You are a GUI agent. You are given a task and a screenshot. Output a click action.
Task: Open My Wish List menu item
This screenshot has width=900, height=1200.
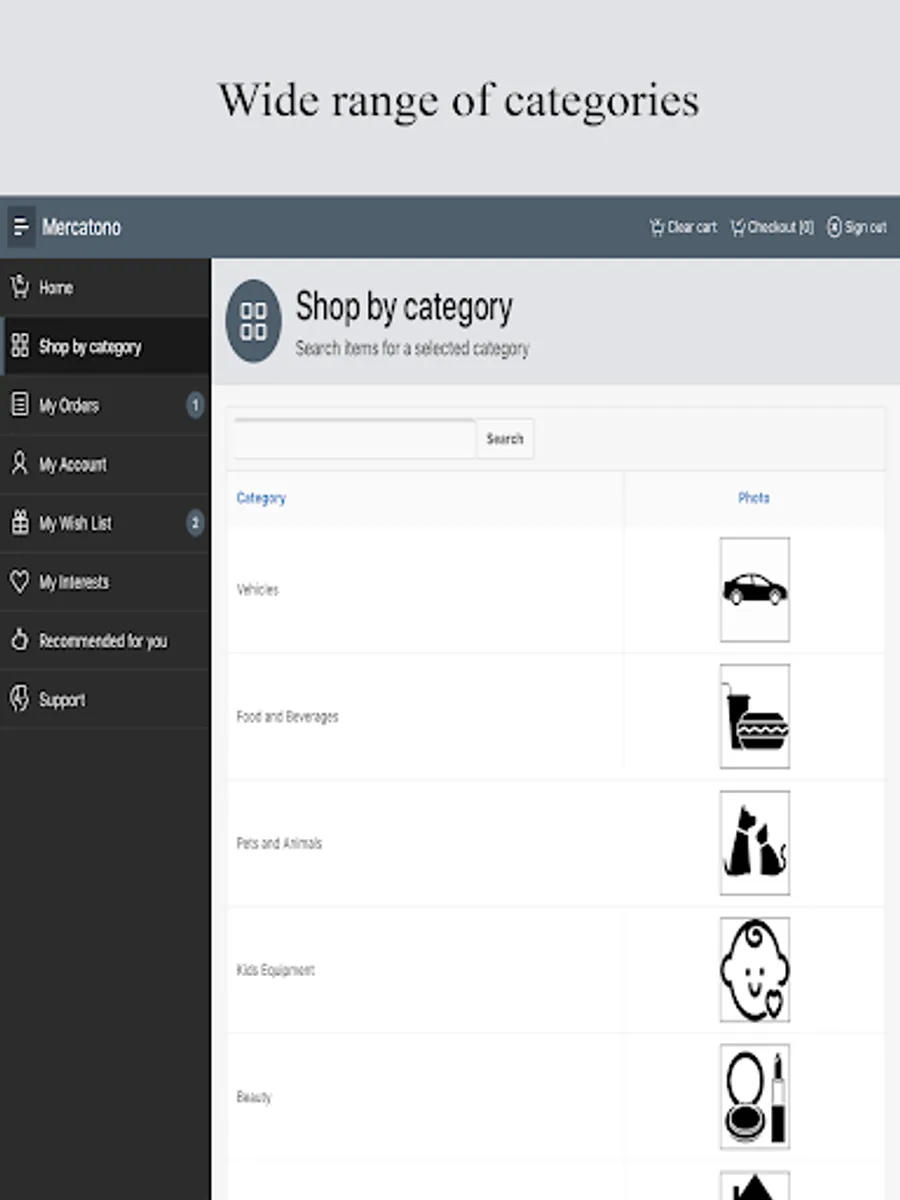pos(105,523)
